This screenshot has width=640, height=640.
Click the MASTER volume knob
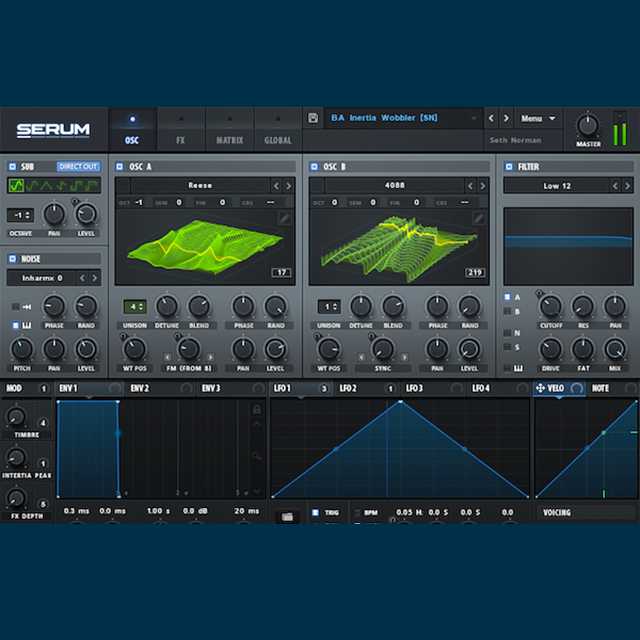point(589,125)
